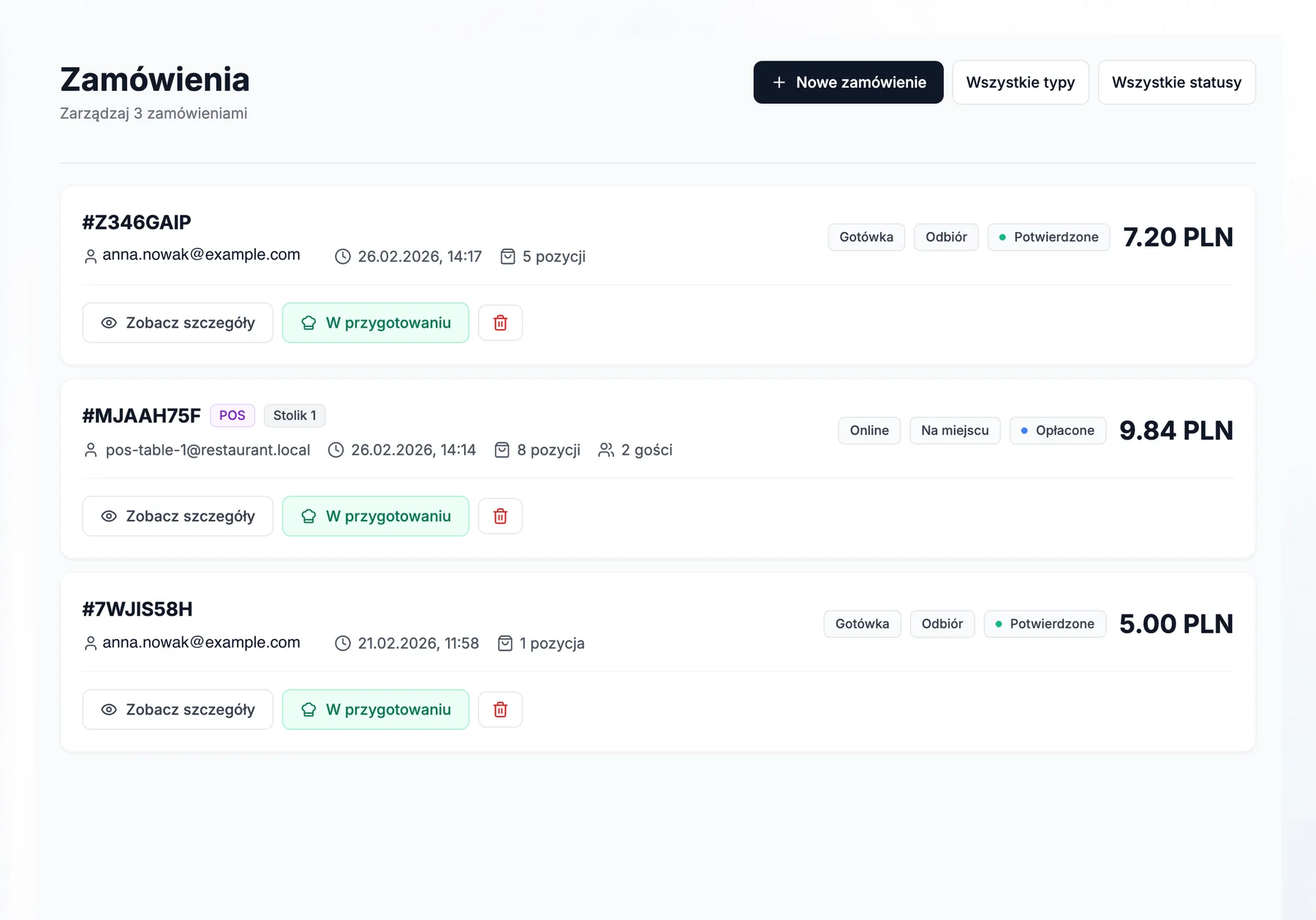Click the 5.00 PLN total

pyautogui.click(x=1176, y=624)
